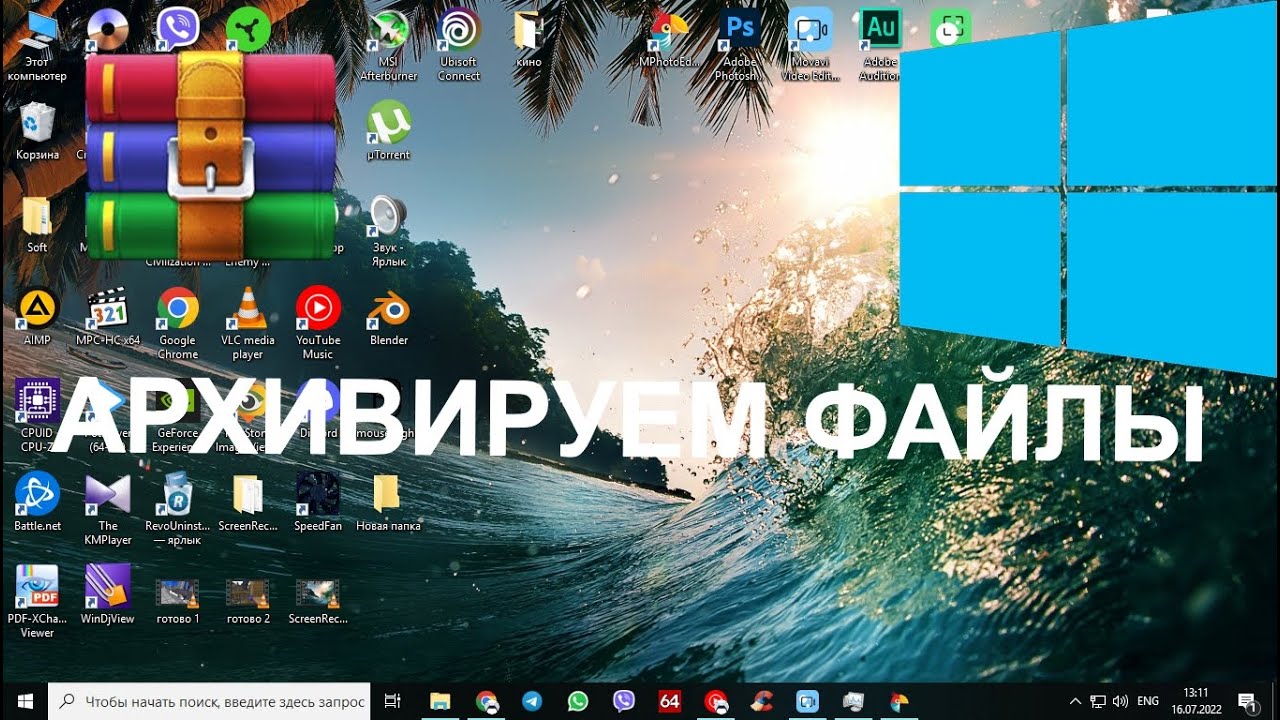The image size is (1280, 720).
Task: Launch PDF-XChange Viewer shortcut
Action: (x=37, y=602)
